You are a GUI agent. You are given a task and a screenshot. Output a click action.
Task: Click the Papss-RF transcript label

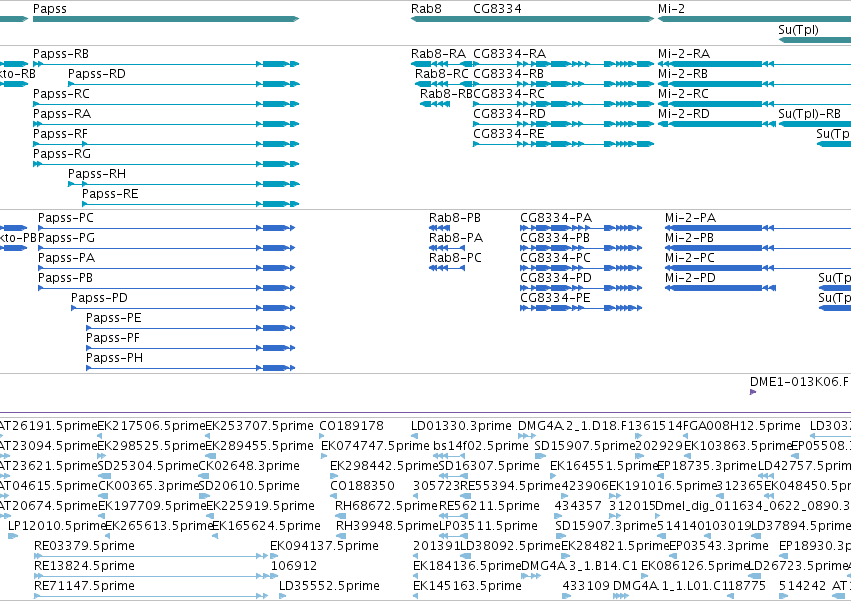60,134
